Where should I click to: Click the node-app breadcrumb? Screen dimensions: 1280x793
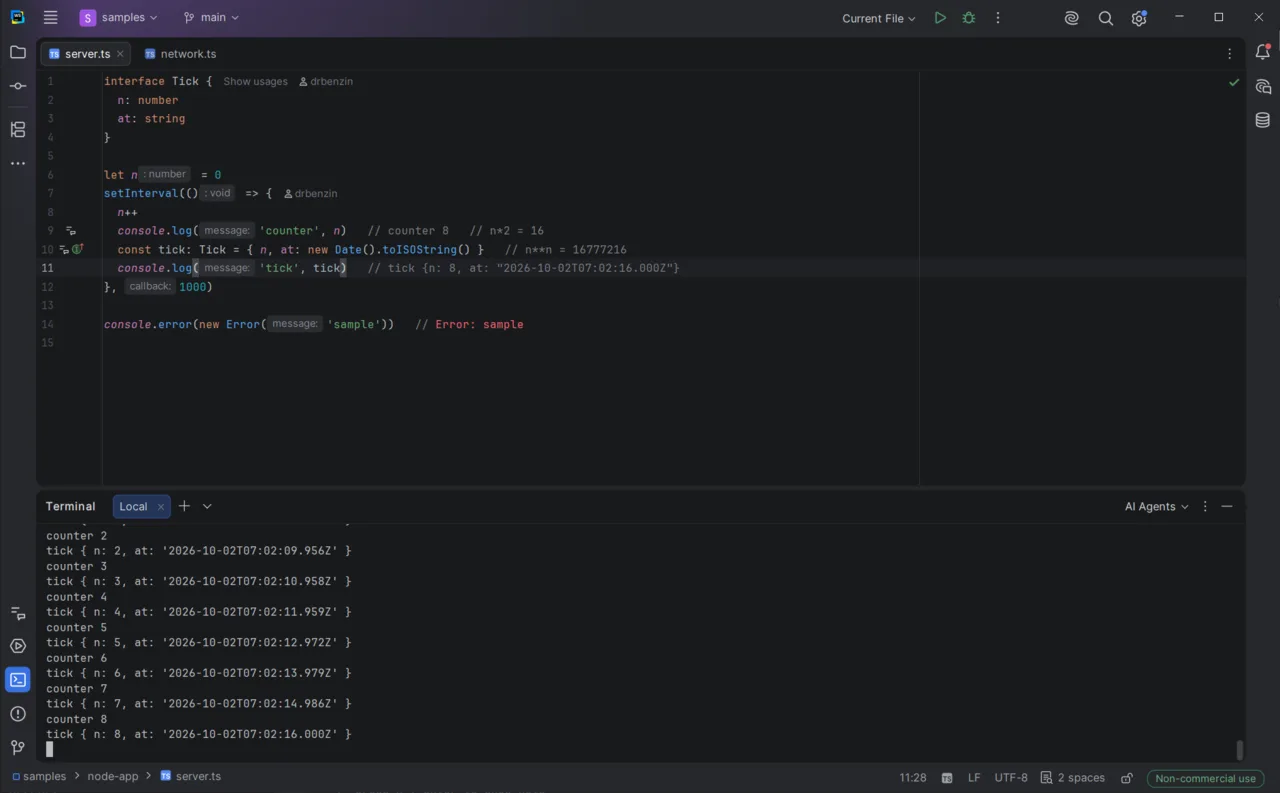coord(113,776)
